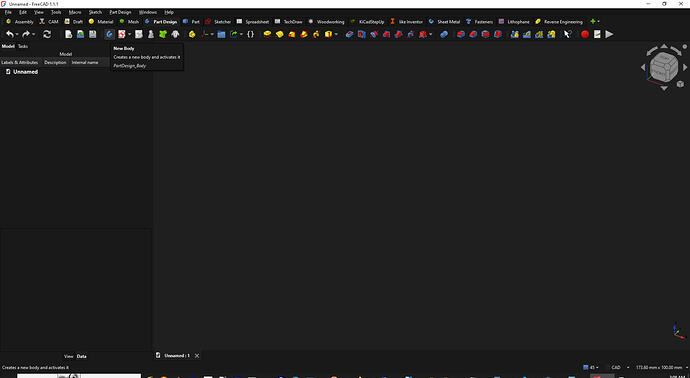
Task: Click the mini cube below navigation cube
Action: [x=680, y=84]
